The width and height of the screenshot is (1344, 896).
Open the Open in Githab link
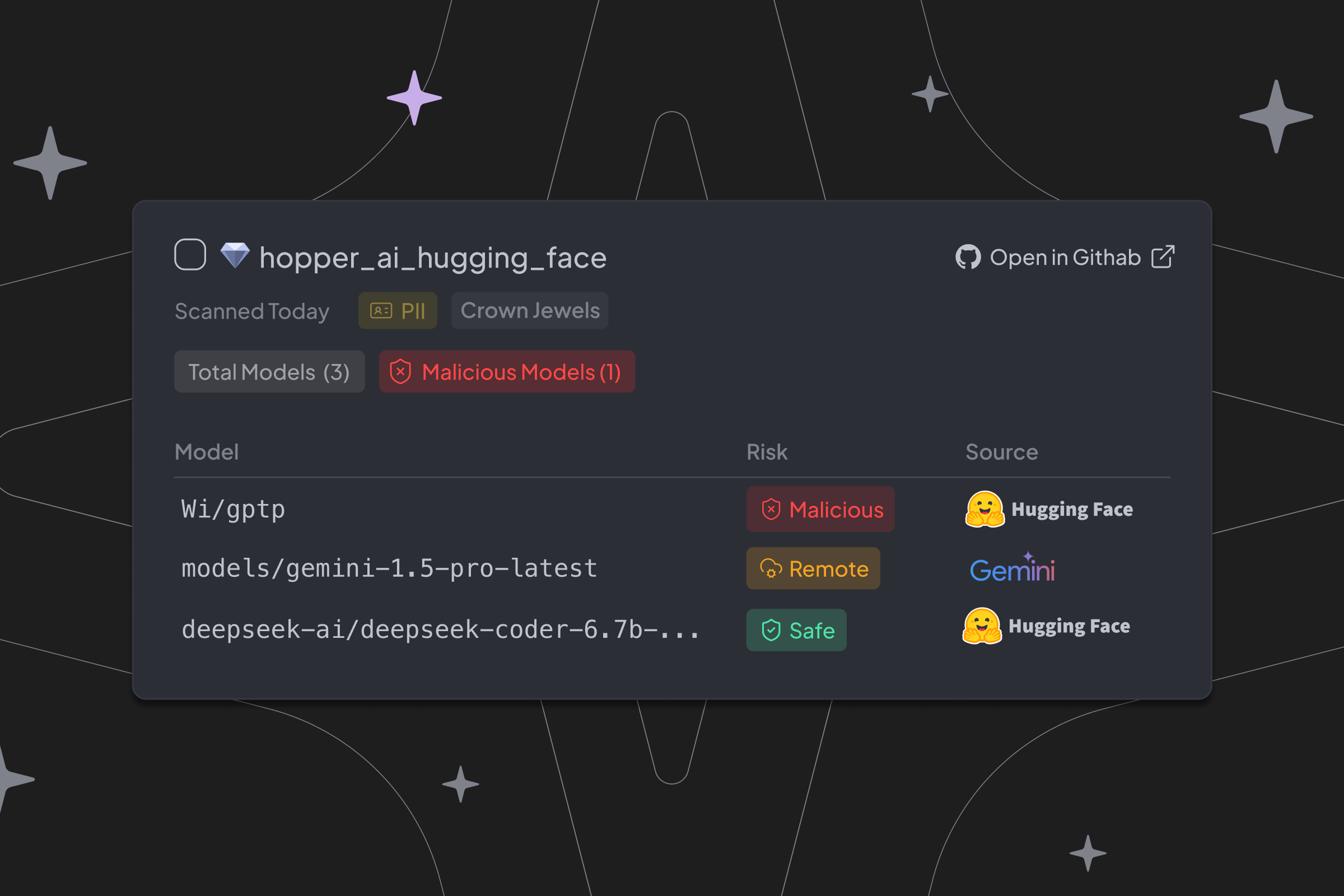[x=1065, y=257]
